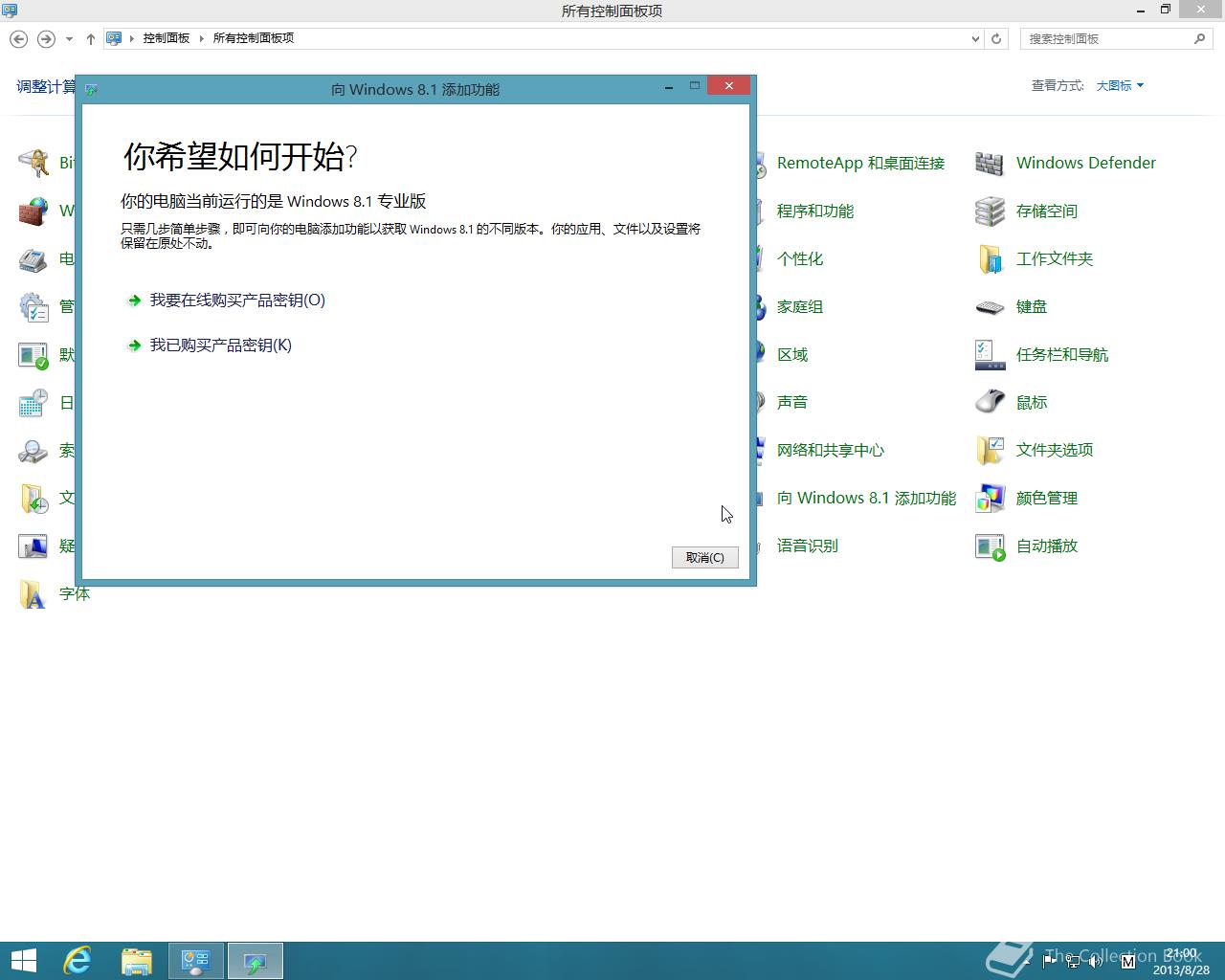Go up one level arrow

click(90, 39)
